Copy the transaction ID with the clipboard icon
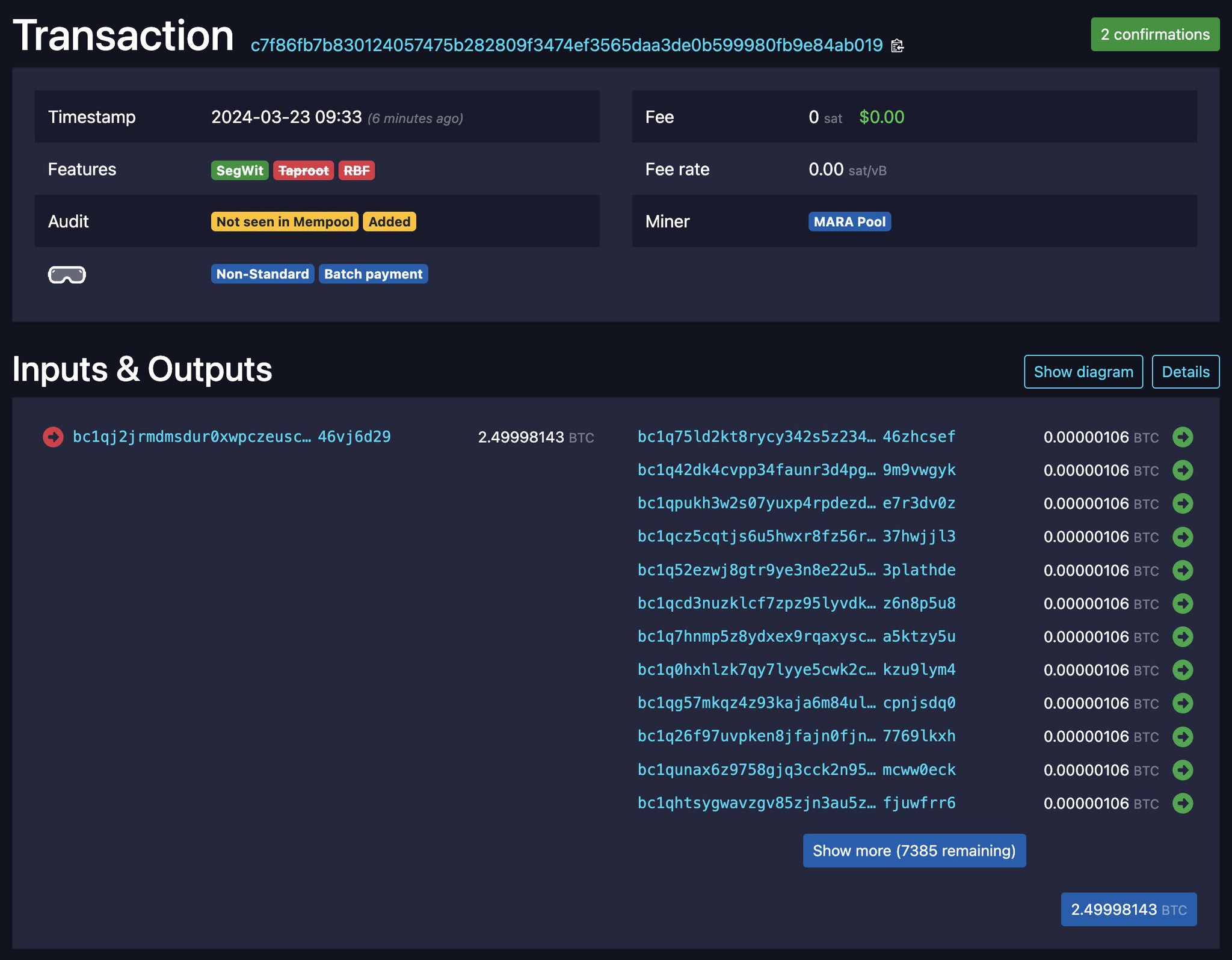Screen dimensions: 1232x960 tap(897, 46)
